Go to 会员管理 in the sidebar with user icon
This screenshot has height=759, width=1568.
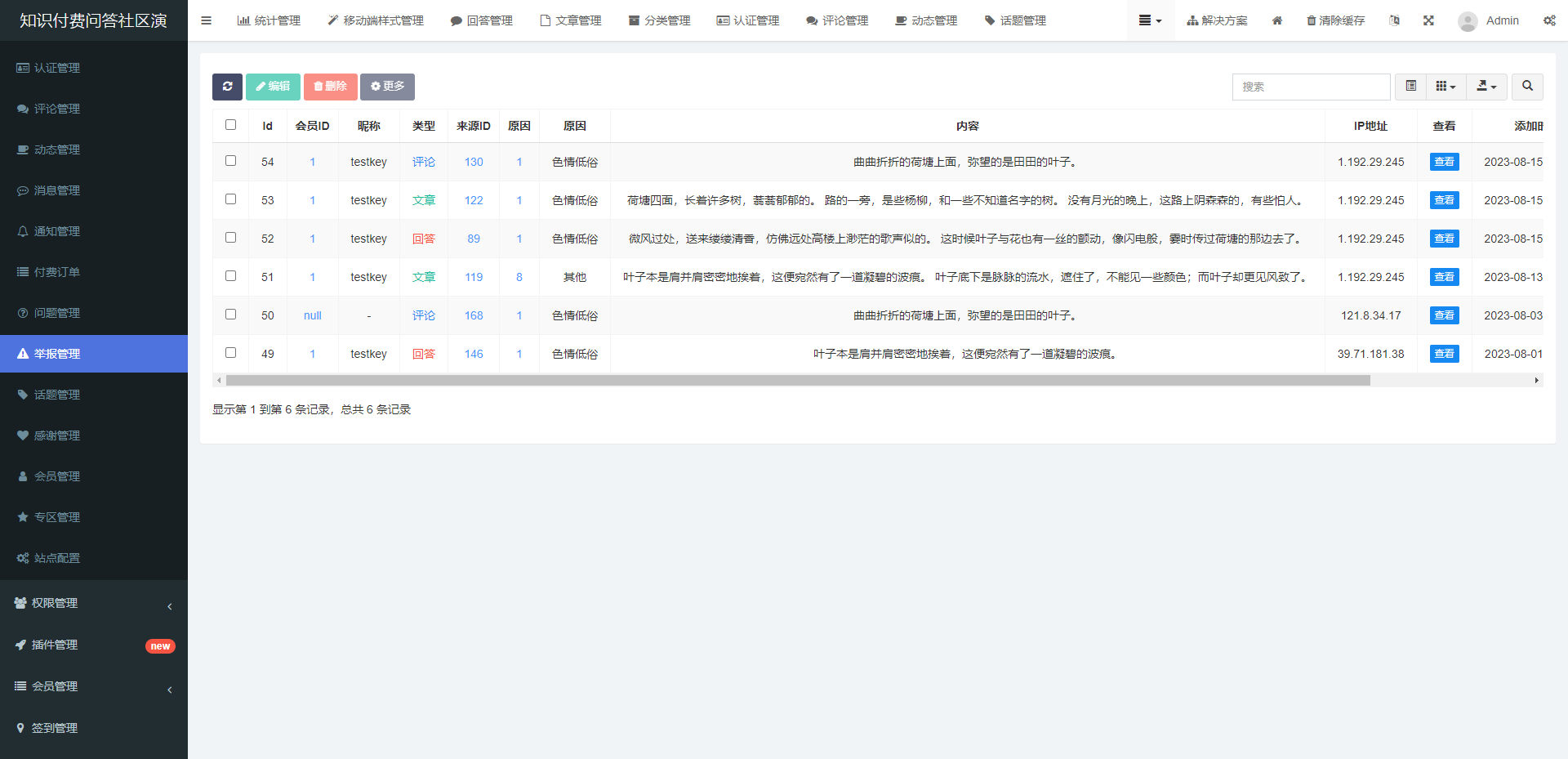[x=56, y=476]
